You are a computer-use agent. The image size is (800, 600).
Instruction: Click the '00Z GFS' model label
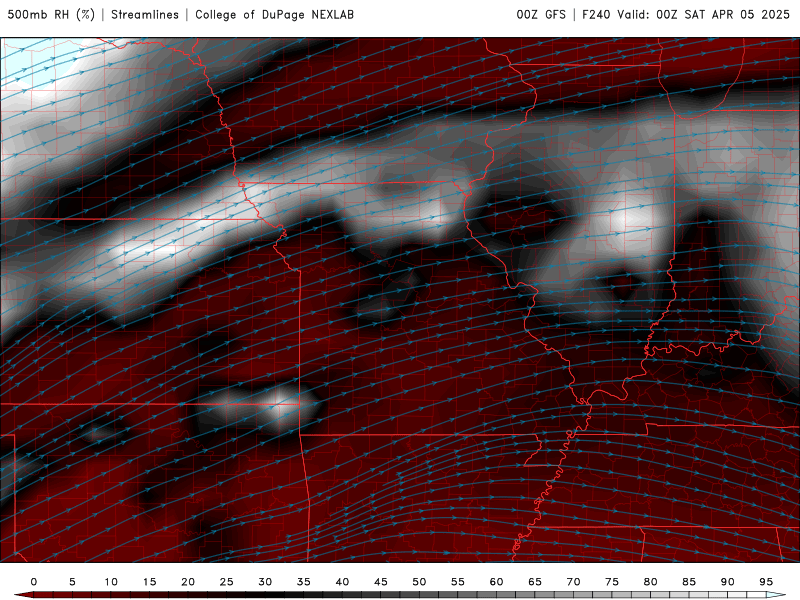(541, 14)
